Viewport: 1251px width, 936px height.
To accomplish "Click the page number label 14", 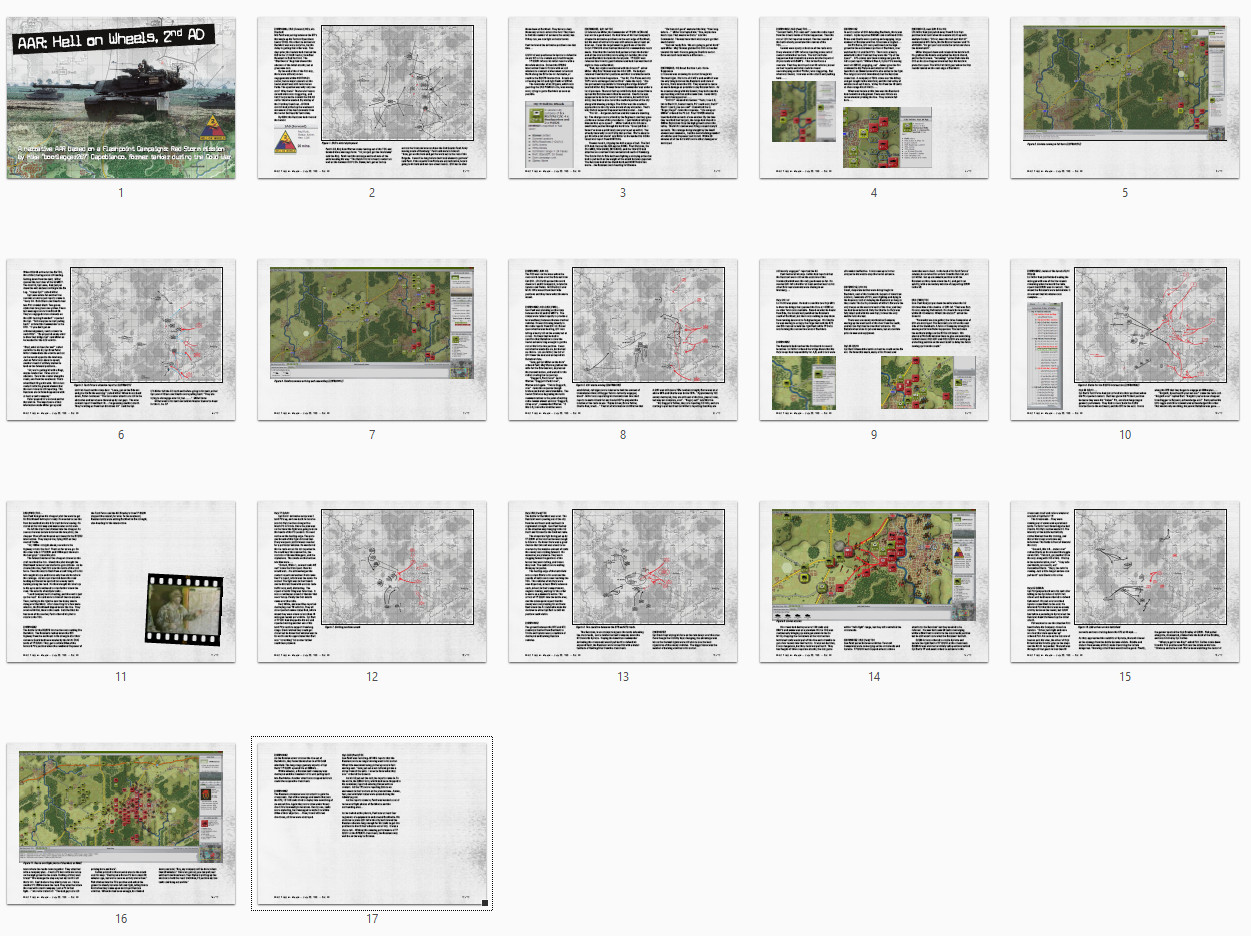I will click(x=874, y=675).
